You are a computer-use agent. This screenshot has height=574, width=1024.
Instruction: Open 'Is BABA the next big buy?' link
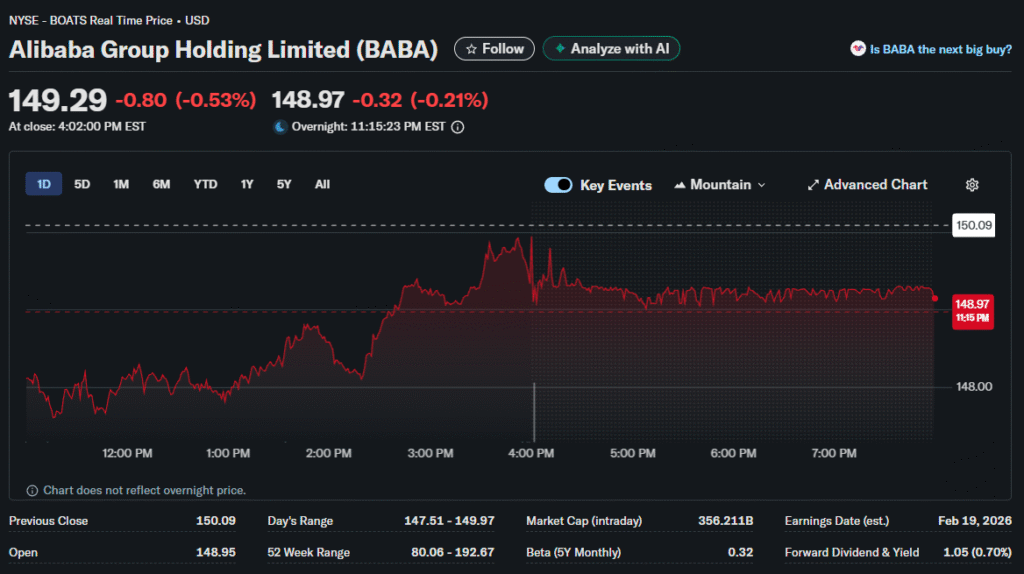click(x=940, y=49)
